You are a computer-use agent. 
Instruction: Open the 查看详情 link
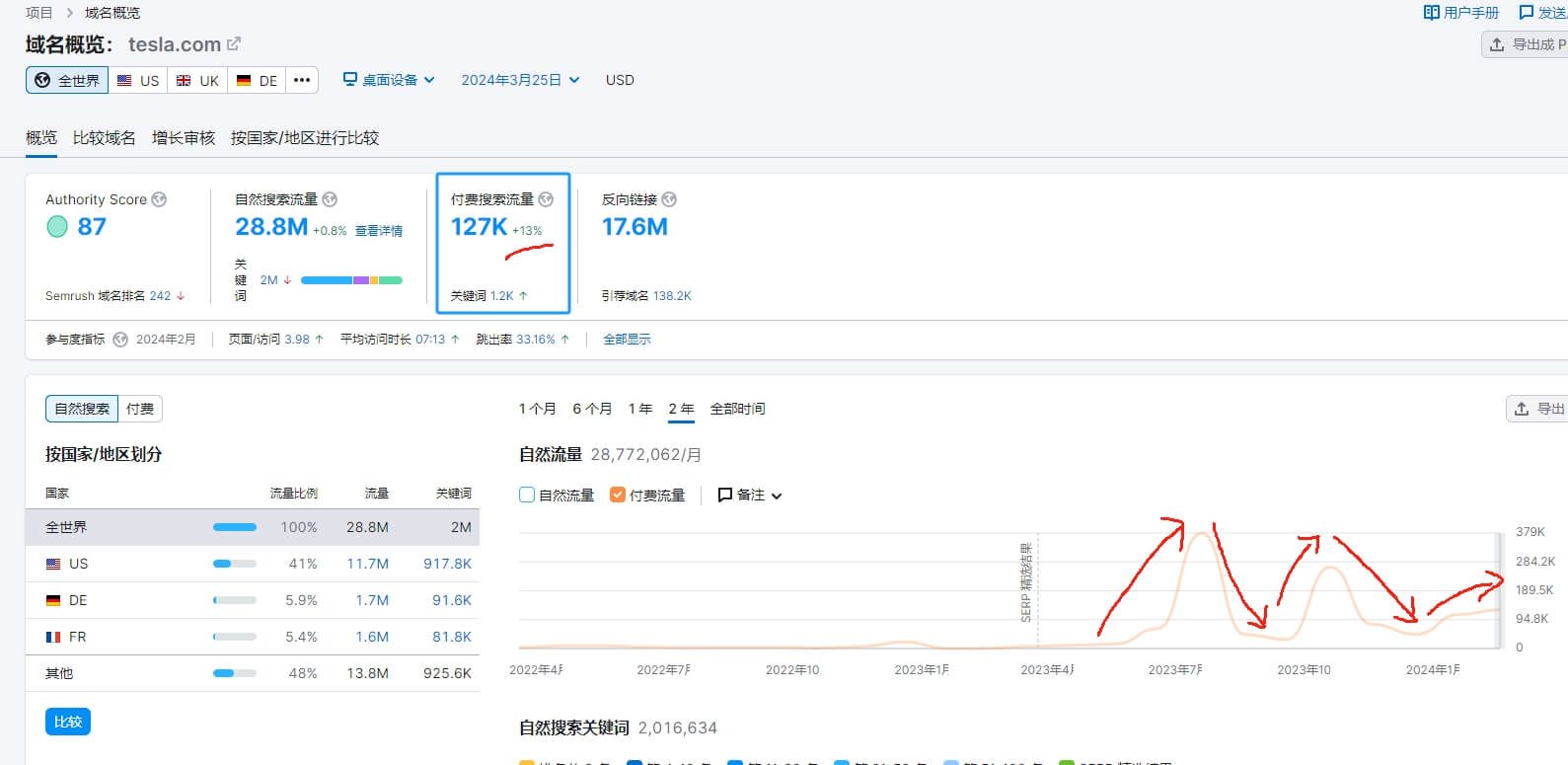coord(379,231)
